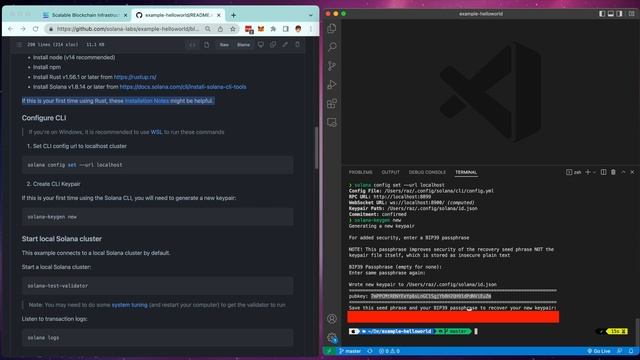
Task: Switch to the PROBLEMS panel tab
Action: click(360, 172)
